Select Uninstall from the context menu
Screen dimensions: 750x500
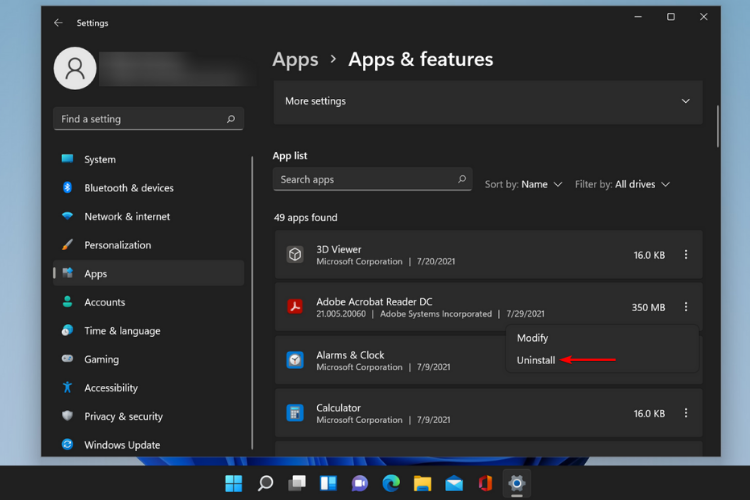point(536,360)
